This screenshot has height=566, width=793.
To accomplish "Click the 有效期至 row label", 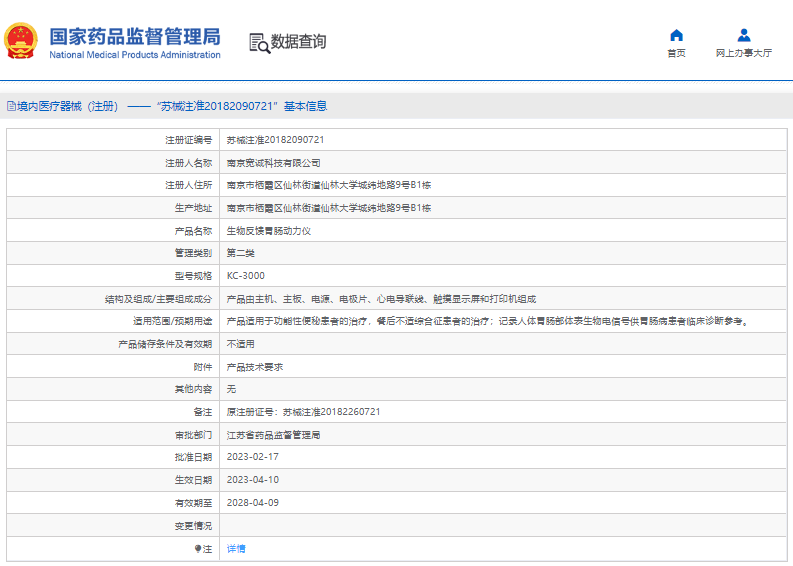I will [193, 503].
